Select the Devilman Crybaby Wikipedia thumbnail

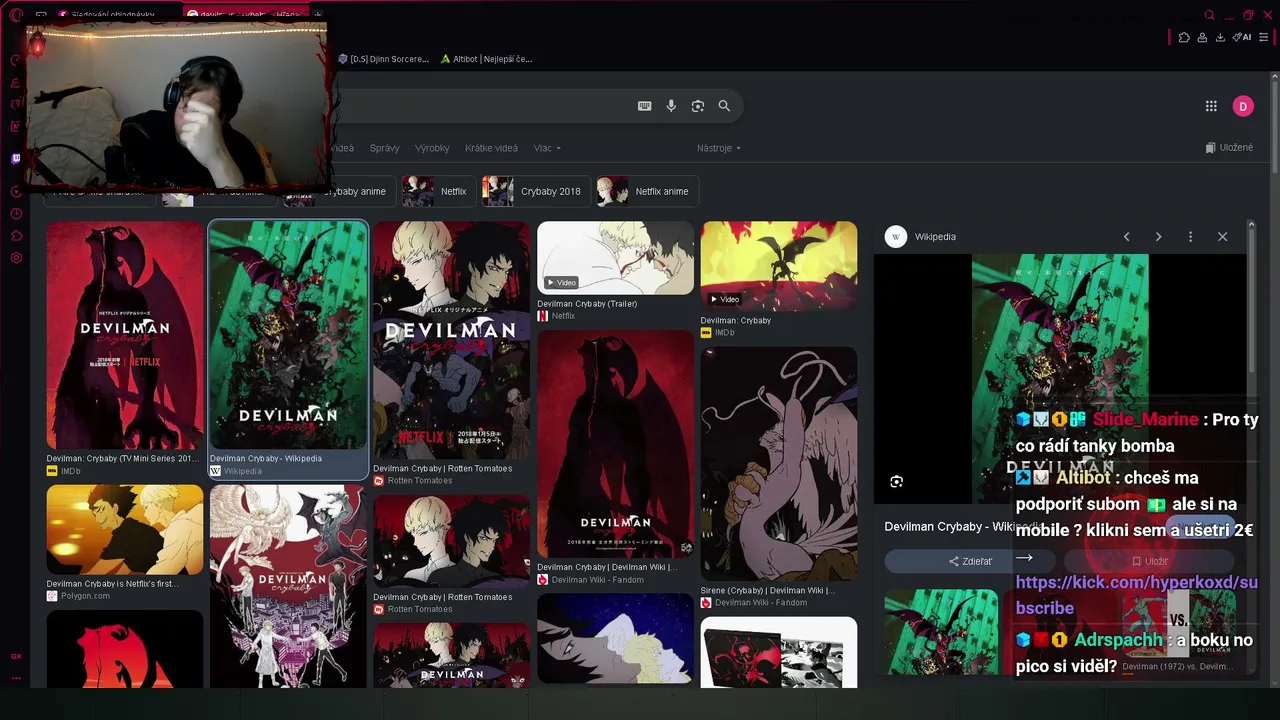coord(288,335)
